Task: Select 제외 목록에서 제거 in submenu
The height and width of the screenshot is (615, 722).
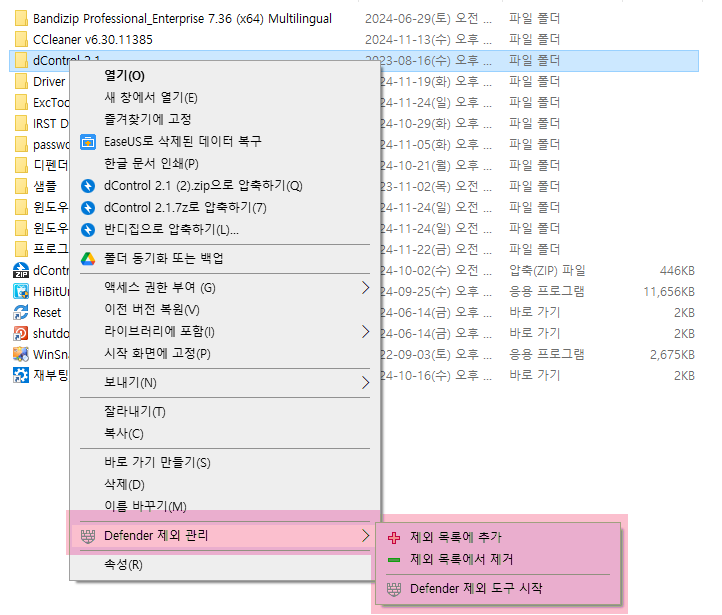Action: pyautogui.click(x=461, y=559)
